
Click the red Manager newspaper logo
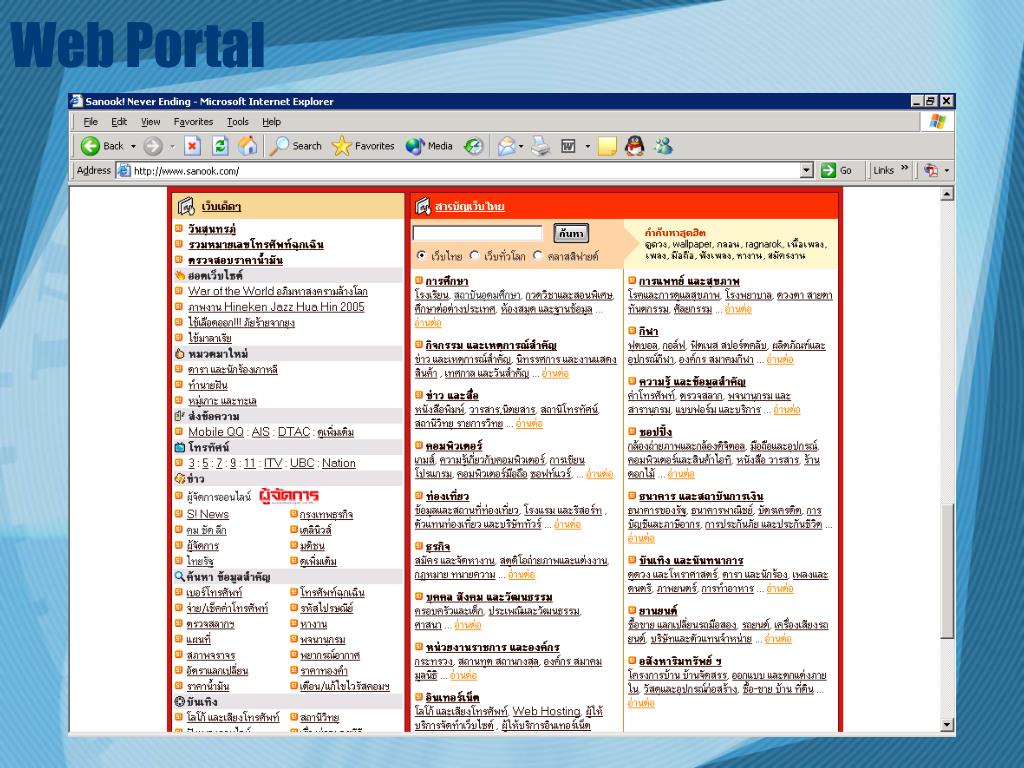(288, 496)
